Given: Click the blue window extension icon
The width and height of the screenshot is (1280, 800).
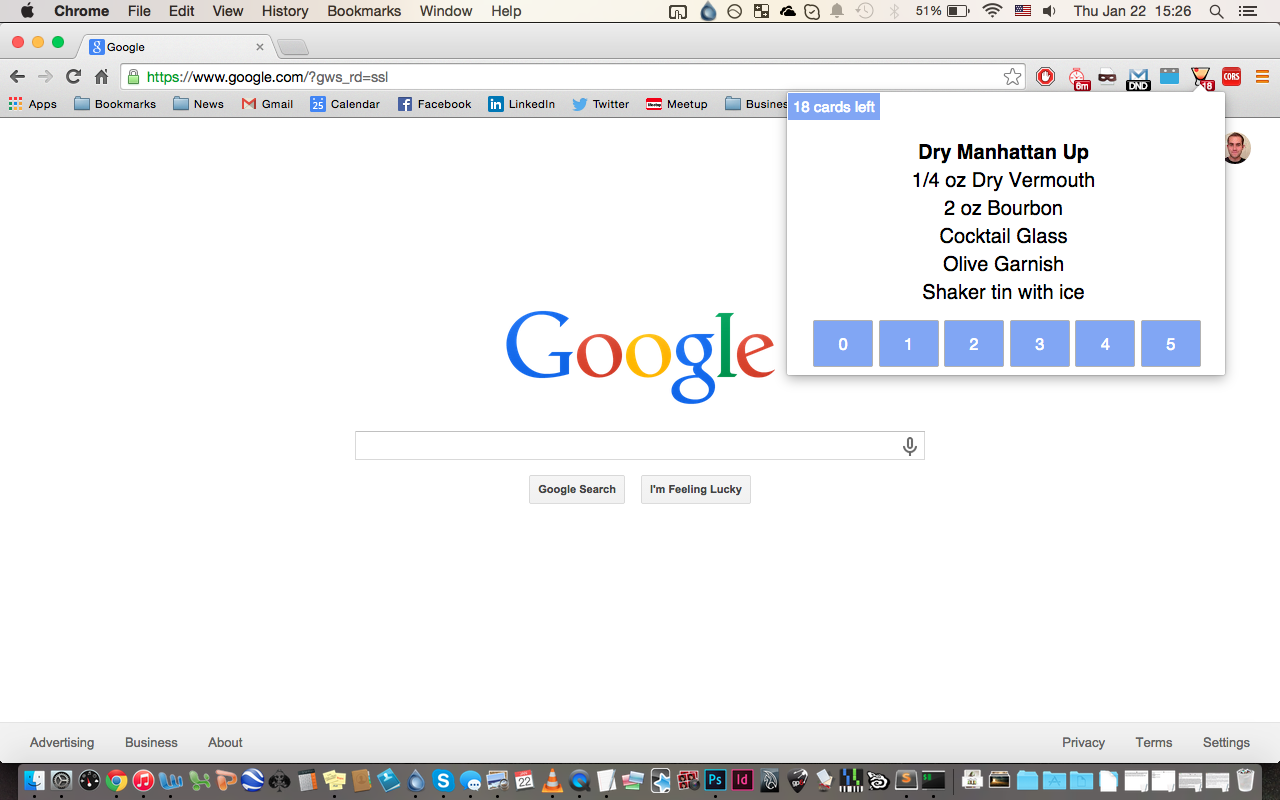Looking at the screenshot, I should pyautogui.click(x=1169, y=77).
